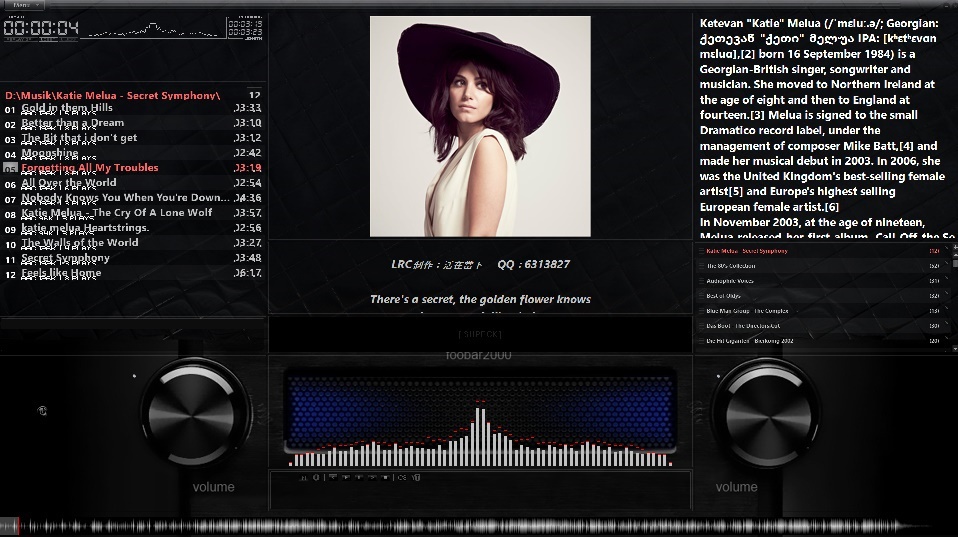Screen dimensions: 958x537
Task: Click the YT icon in the bottom toolbar
Action: (416, 478)
